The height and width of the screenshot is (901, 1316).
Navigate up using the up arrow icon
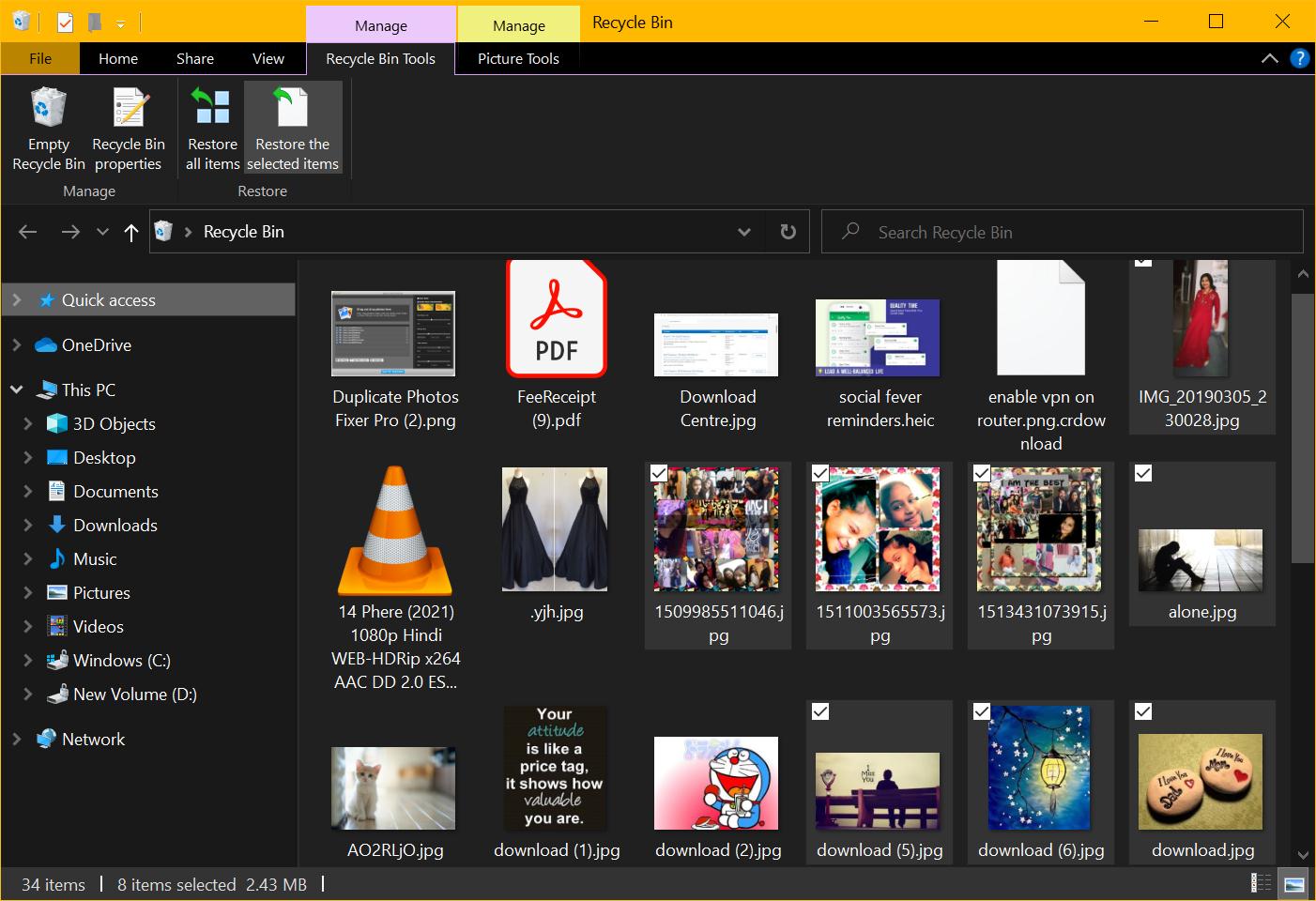[x=130, y=231]
